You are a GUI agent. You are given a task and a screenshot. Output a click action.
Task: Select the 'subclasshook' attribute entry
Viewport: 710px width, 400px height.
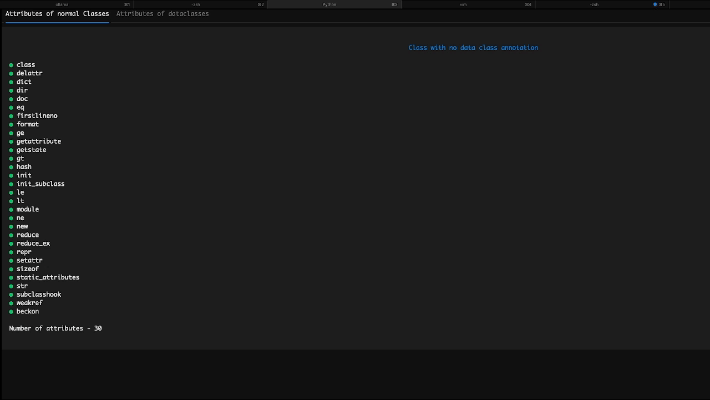click(38, 294)
